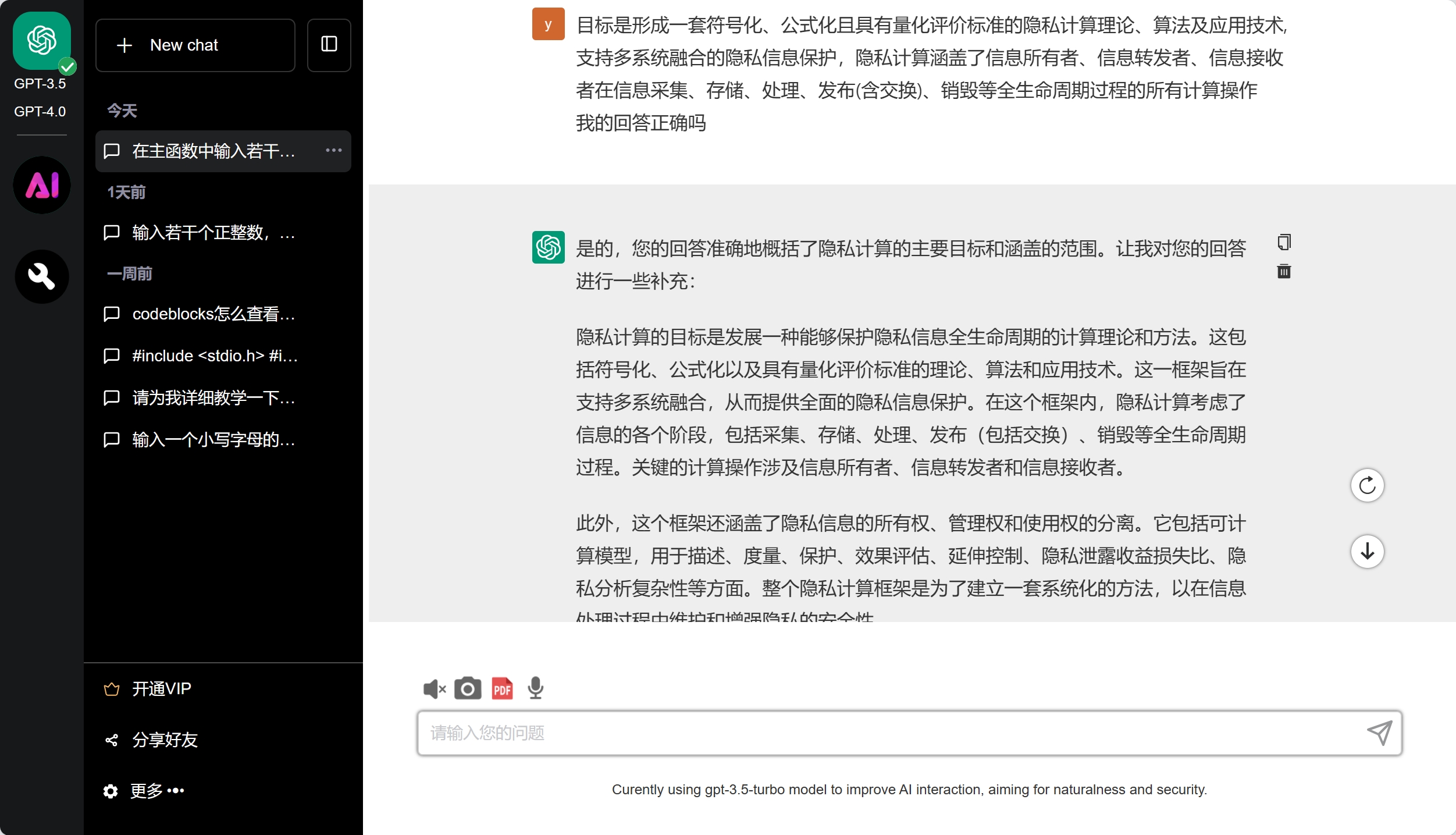This screenshot has width=1456, height=835.
Task: Start a New chat
Action: pos(195,45)
